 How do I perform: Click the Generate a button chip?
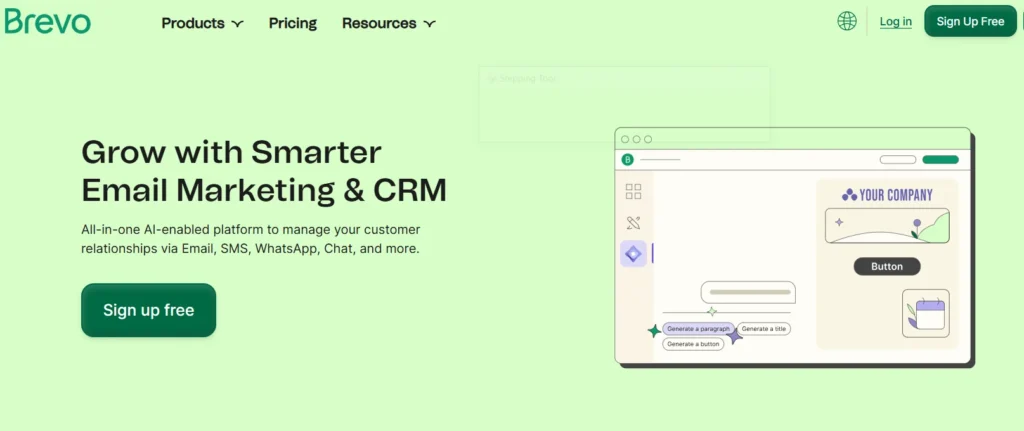[x=693, y=344]
